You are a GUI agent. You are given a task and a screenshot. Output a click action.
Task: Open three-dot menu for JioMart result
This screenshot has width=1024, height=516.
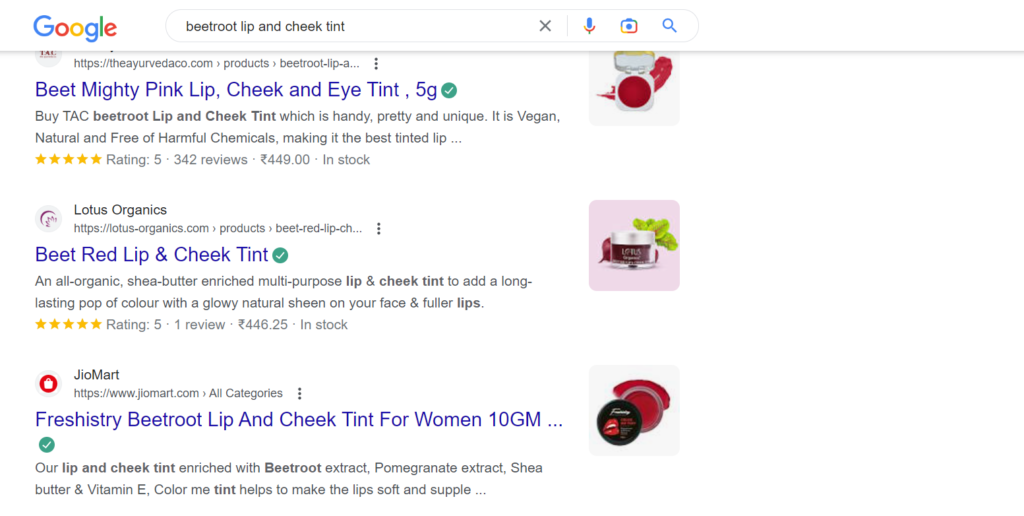tap(299, 393)
